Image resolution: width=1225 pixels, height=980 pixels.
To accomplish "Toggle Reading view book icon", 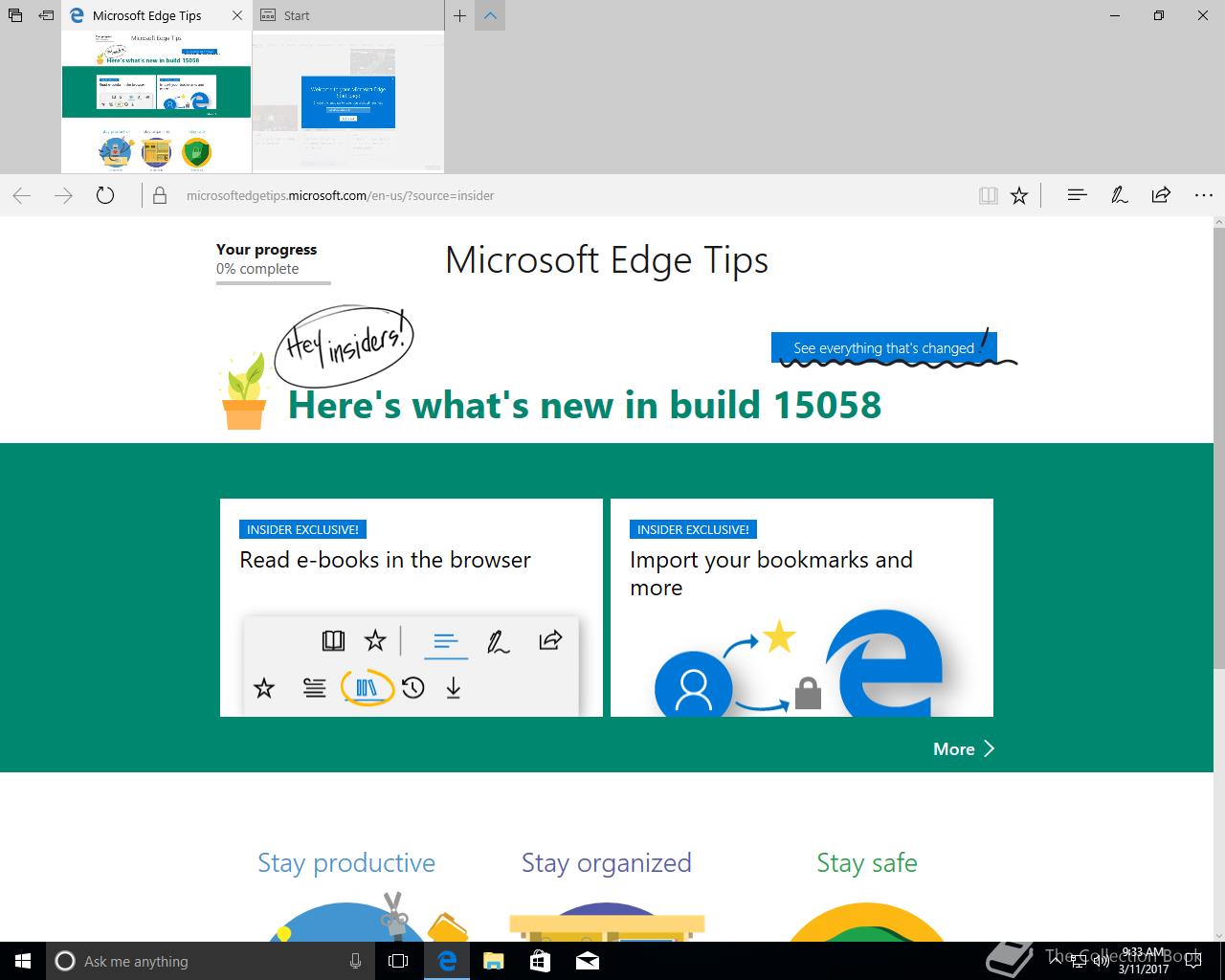I will [989, 195].
